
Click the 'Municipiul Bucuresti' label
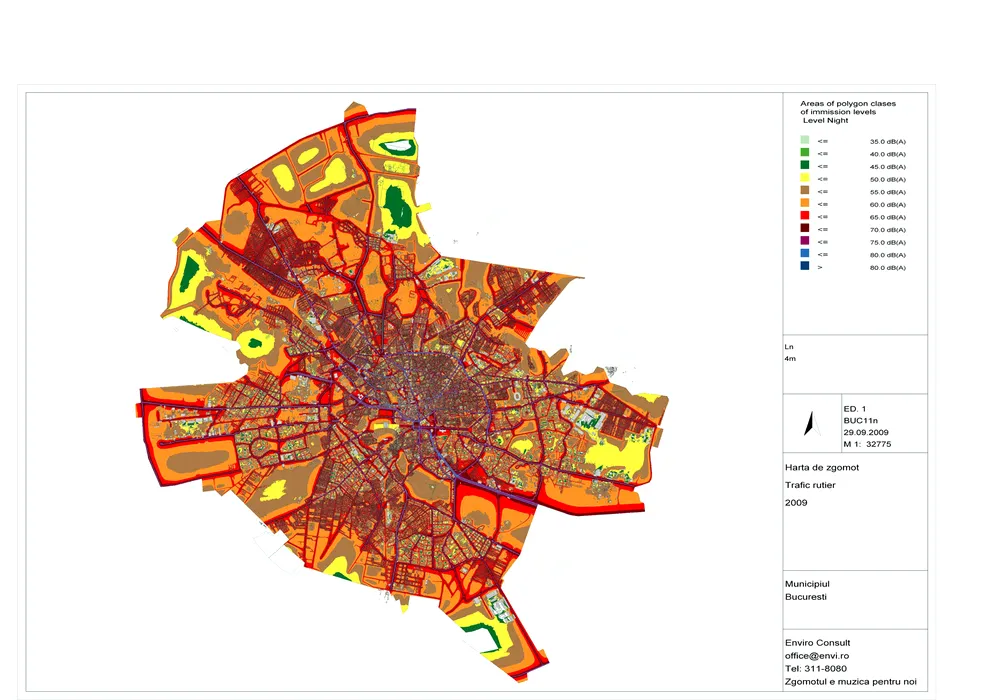pos(809,589)
